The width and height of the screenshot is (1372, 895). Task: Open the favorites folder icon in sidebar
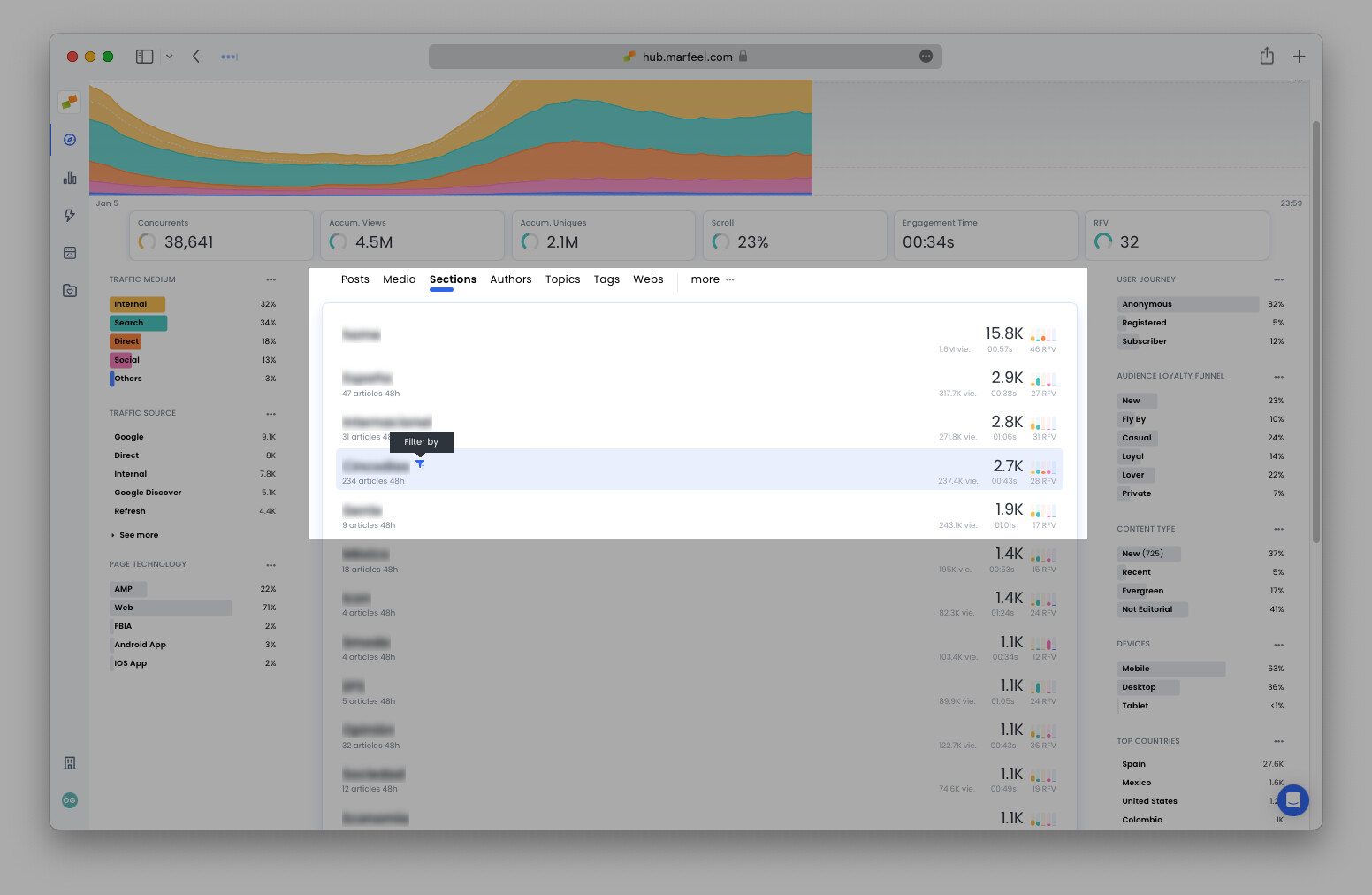pos(69,290)
